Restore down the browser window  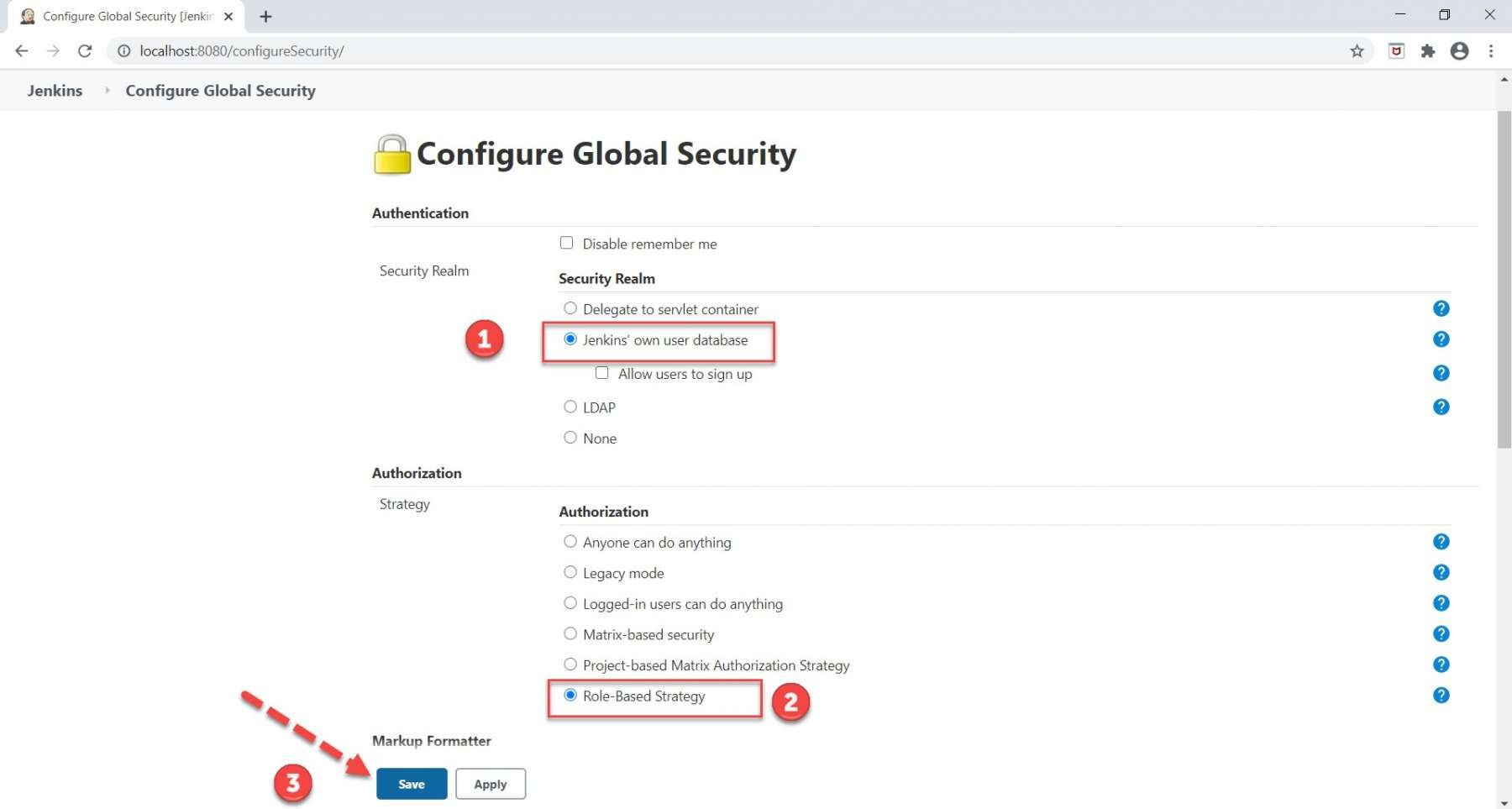click(1445, 14)
